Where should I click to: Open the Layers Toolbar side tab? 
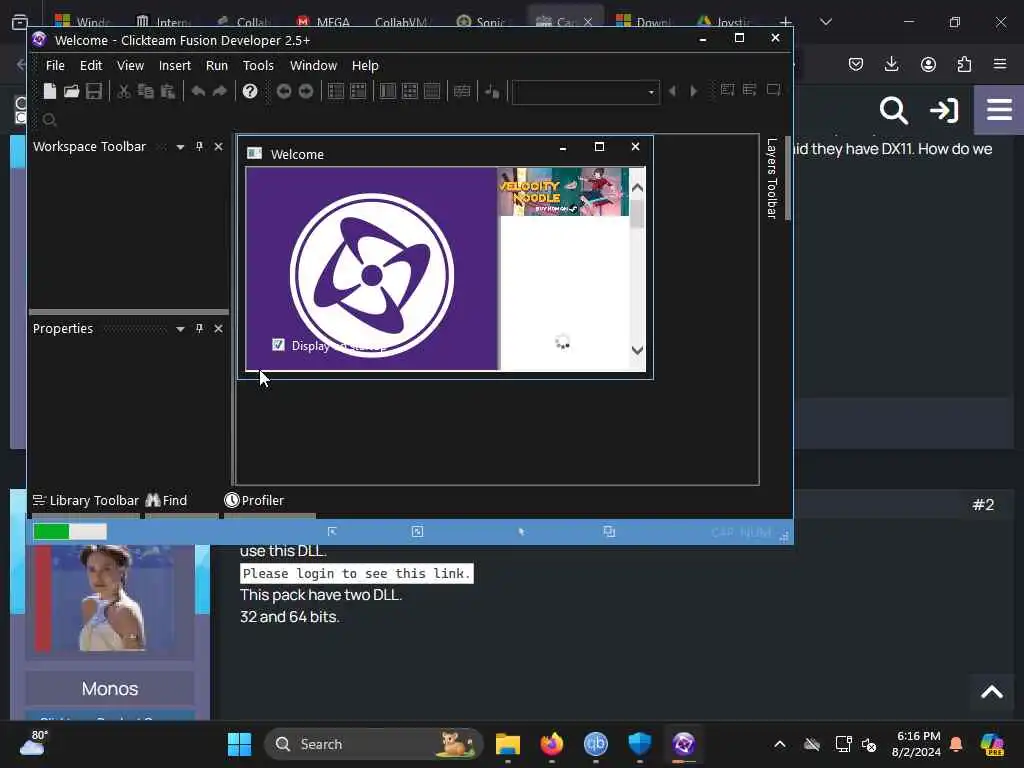(771, 178)
